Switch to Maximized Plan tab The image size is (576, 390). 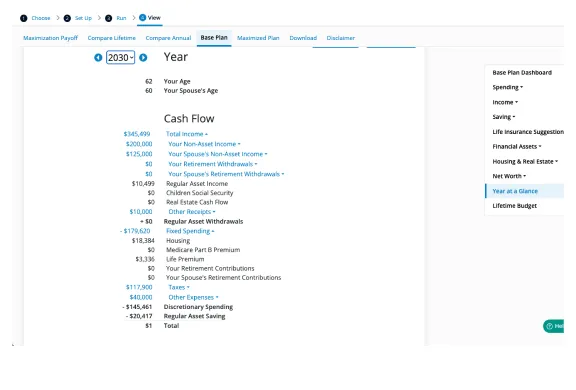258,38
